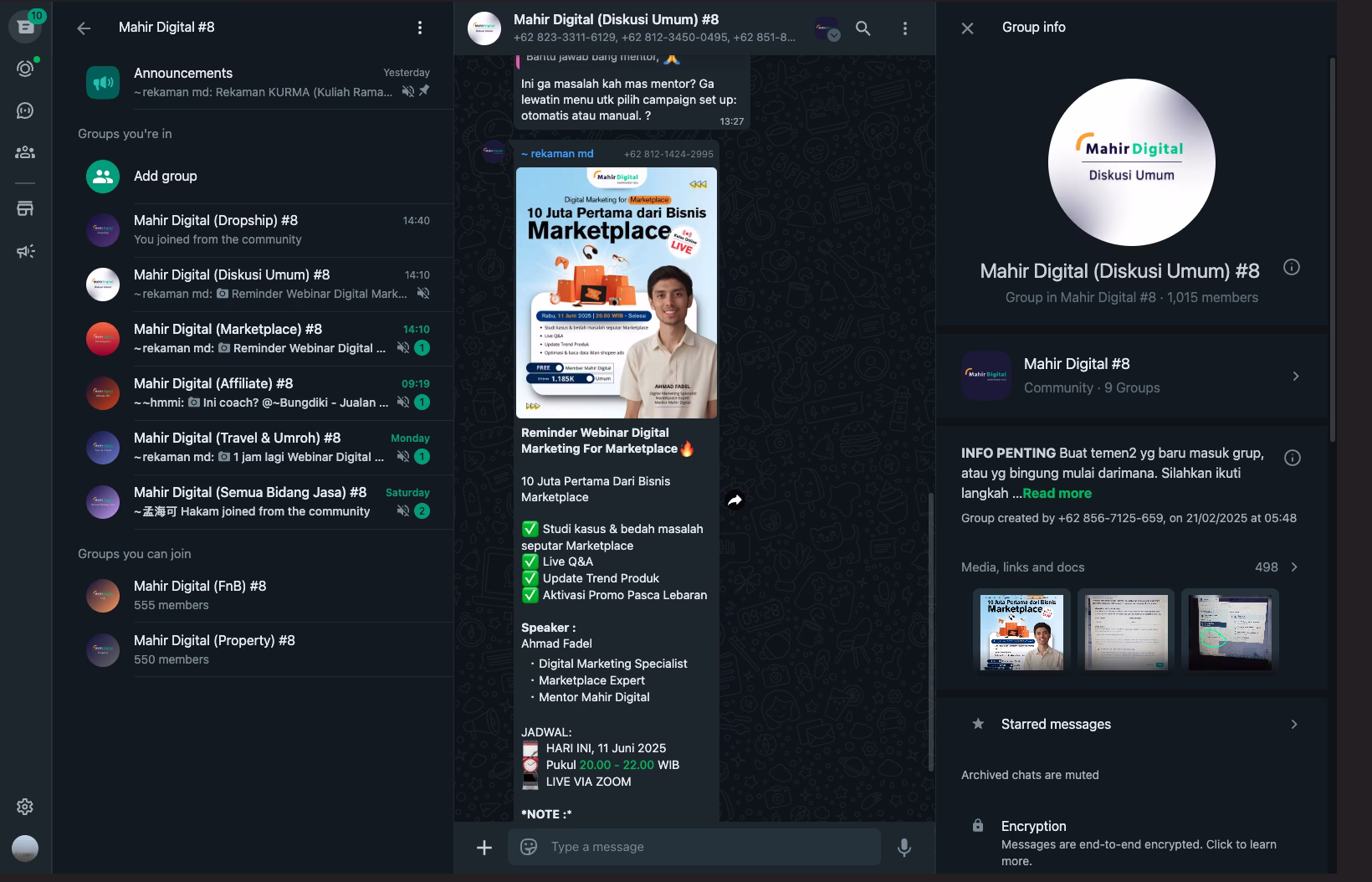Open the Communities icon in sidebar

point(25,152)
